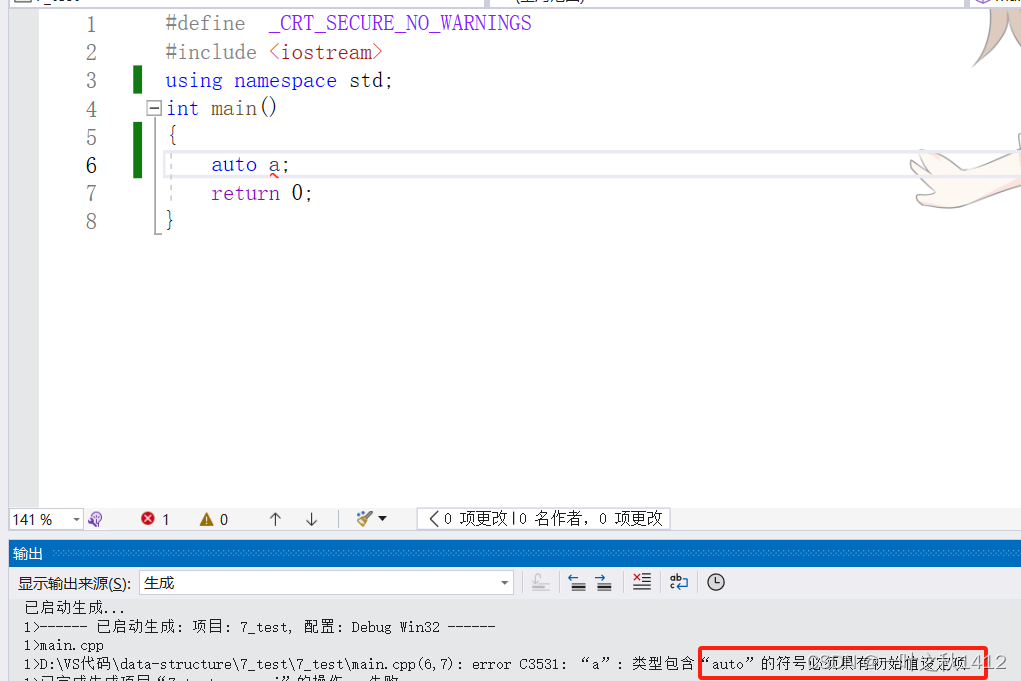Viewport: 1021px width, 681px height.
Task: Collapse the main function with the minus expander
Action: tap(153, 107)
